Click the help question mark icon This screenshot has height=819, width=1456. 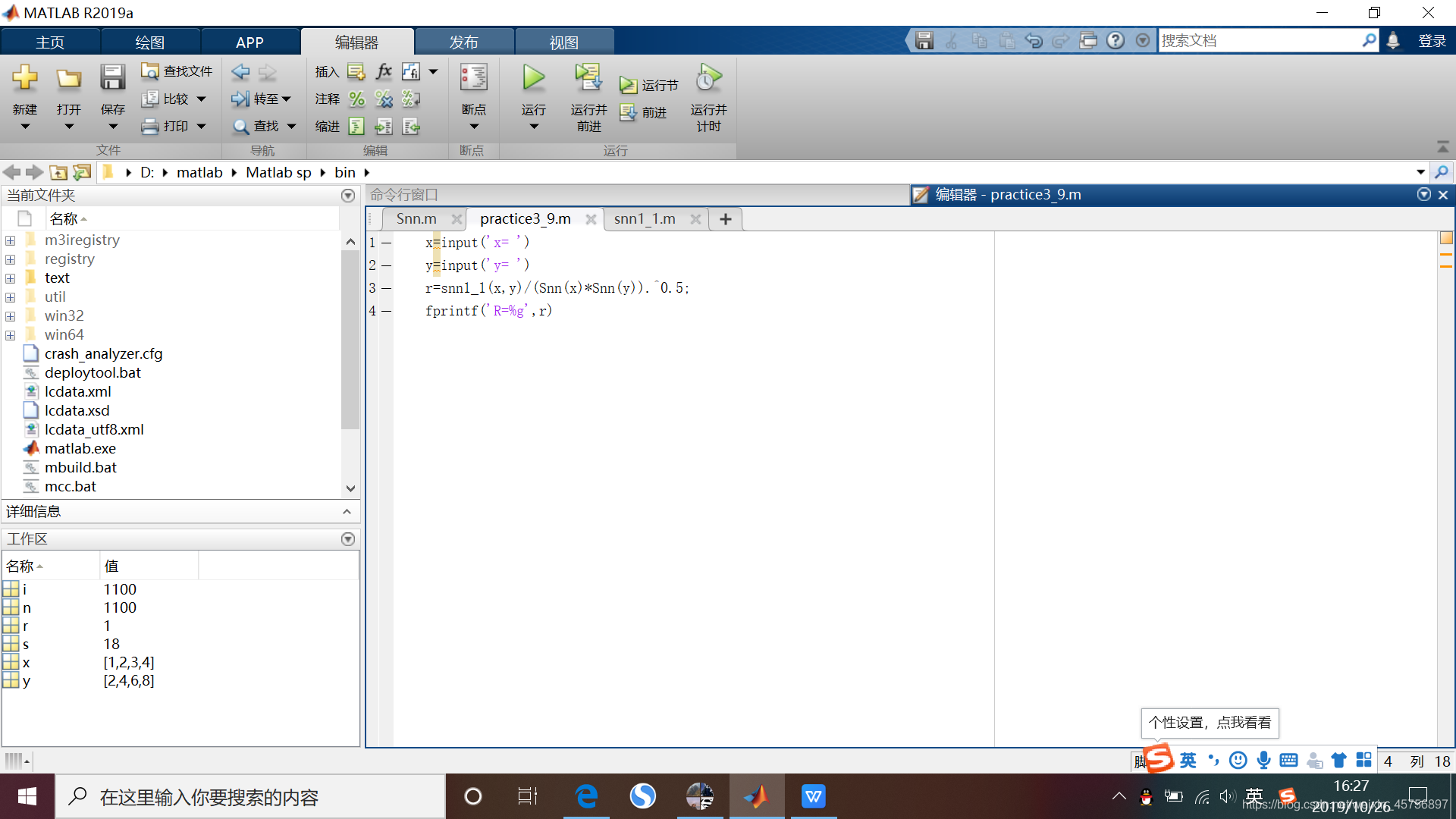tap(1116, 41)
